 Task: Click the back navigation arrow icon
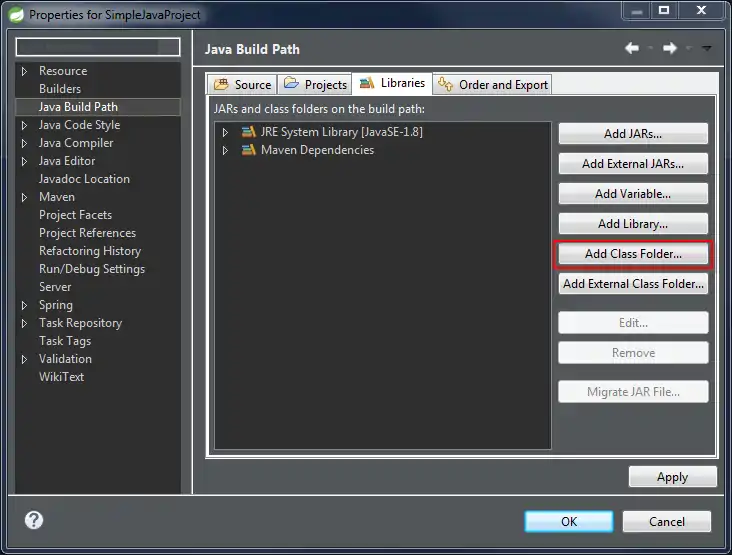[632, 48]
